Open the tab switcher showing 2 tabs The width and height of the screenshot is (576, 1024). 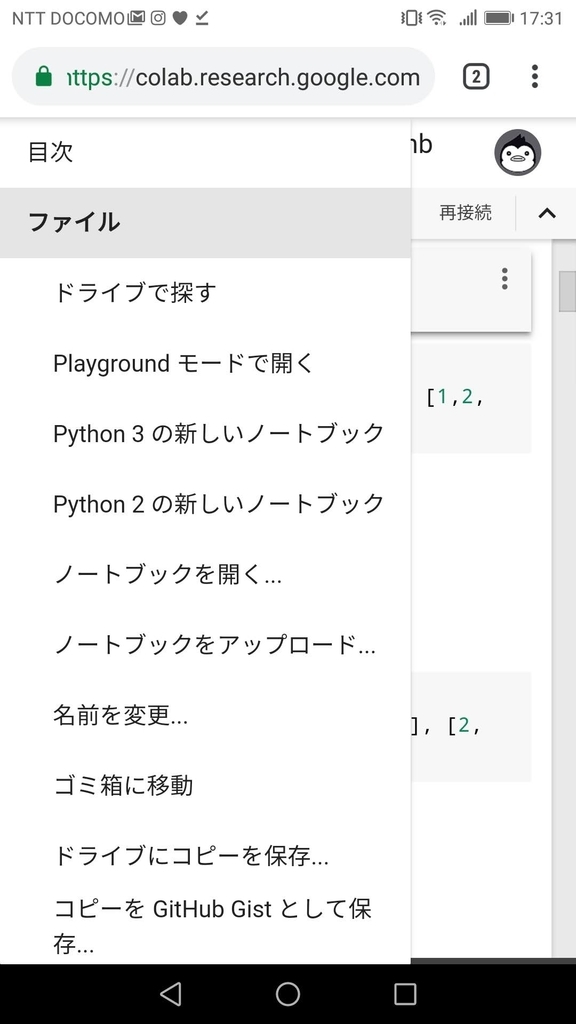coord(476,77)
